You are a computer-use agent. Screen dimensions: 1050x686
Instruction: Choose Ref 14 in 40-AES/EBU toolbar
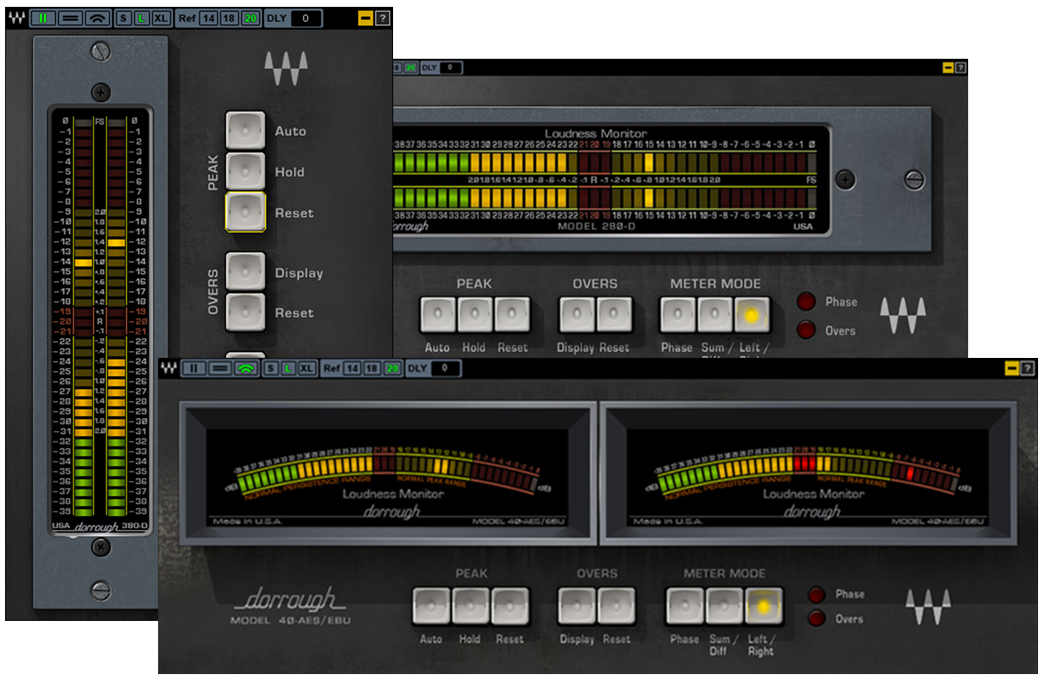[353, 368]
